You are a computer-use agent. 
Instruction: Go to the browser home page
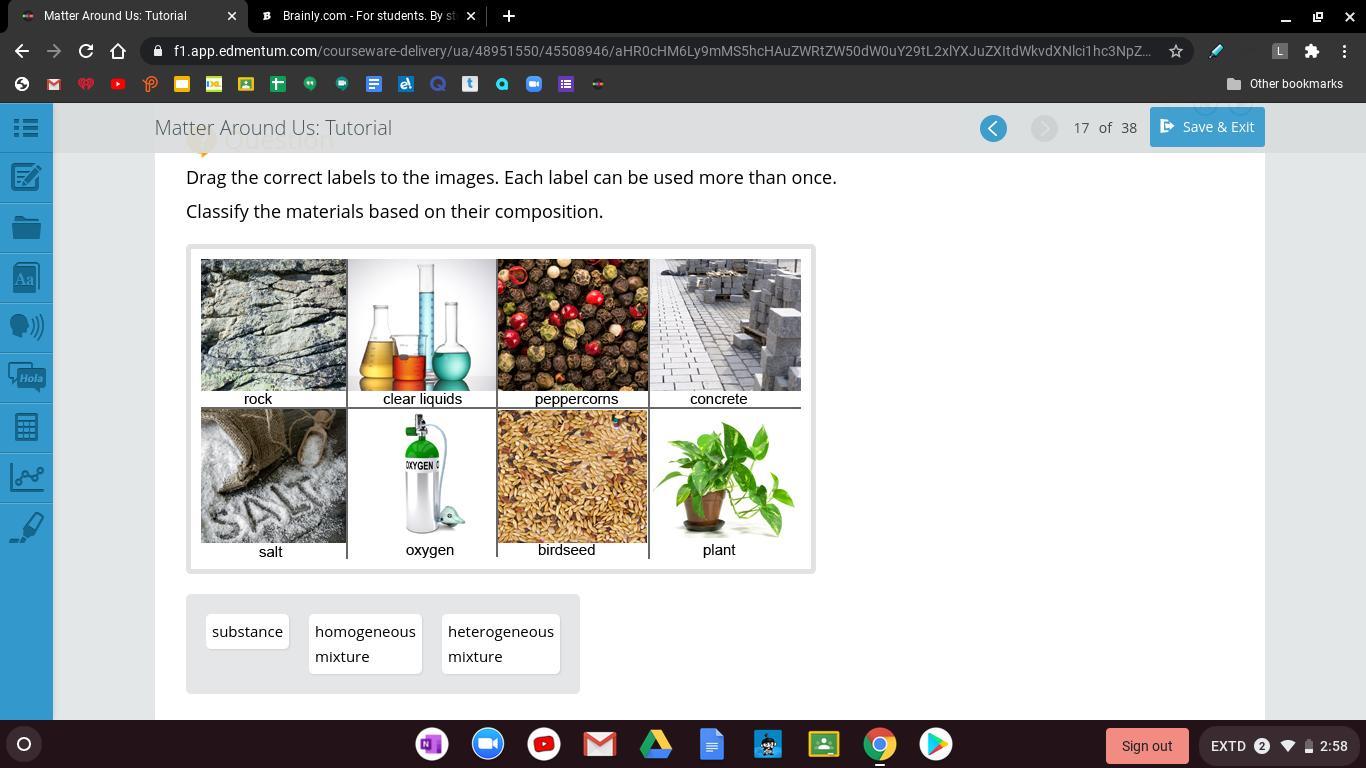point(118,51)
